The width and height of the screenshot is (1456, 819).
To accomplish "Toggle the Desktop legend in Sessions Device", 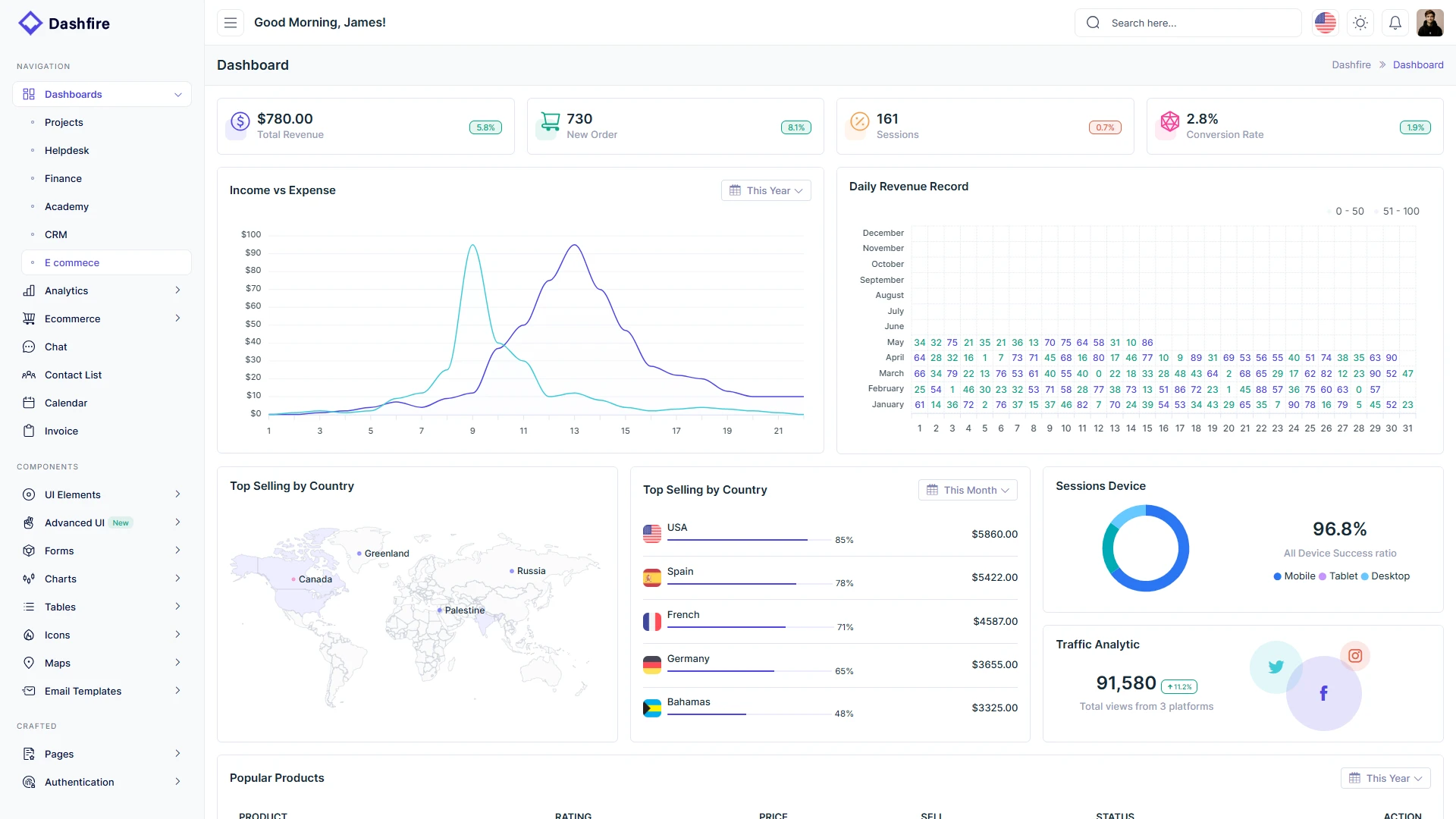I will click(1385, 576).
